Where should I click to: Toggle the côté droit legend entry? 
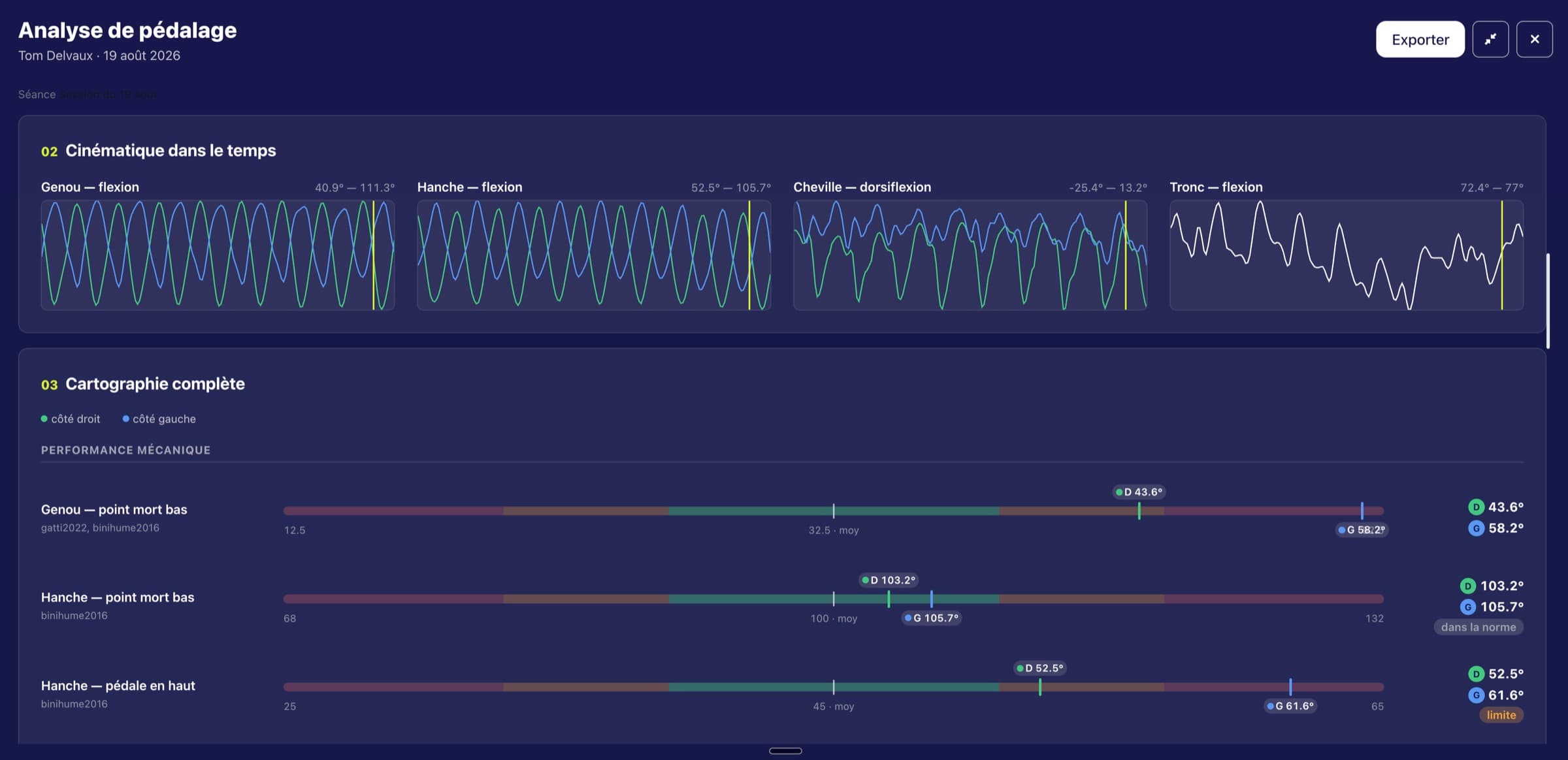pos(71,419)
